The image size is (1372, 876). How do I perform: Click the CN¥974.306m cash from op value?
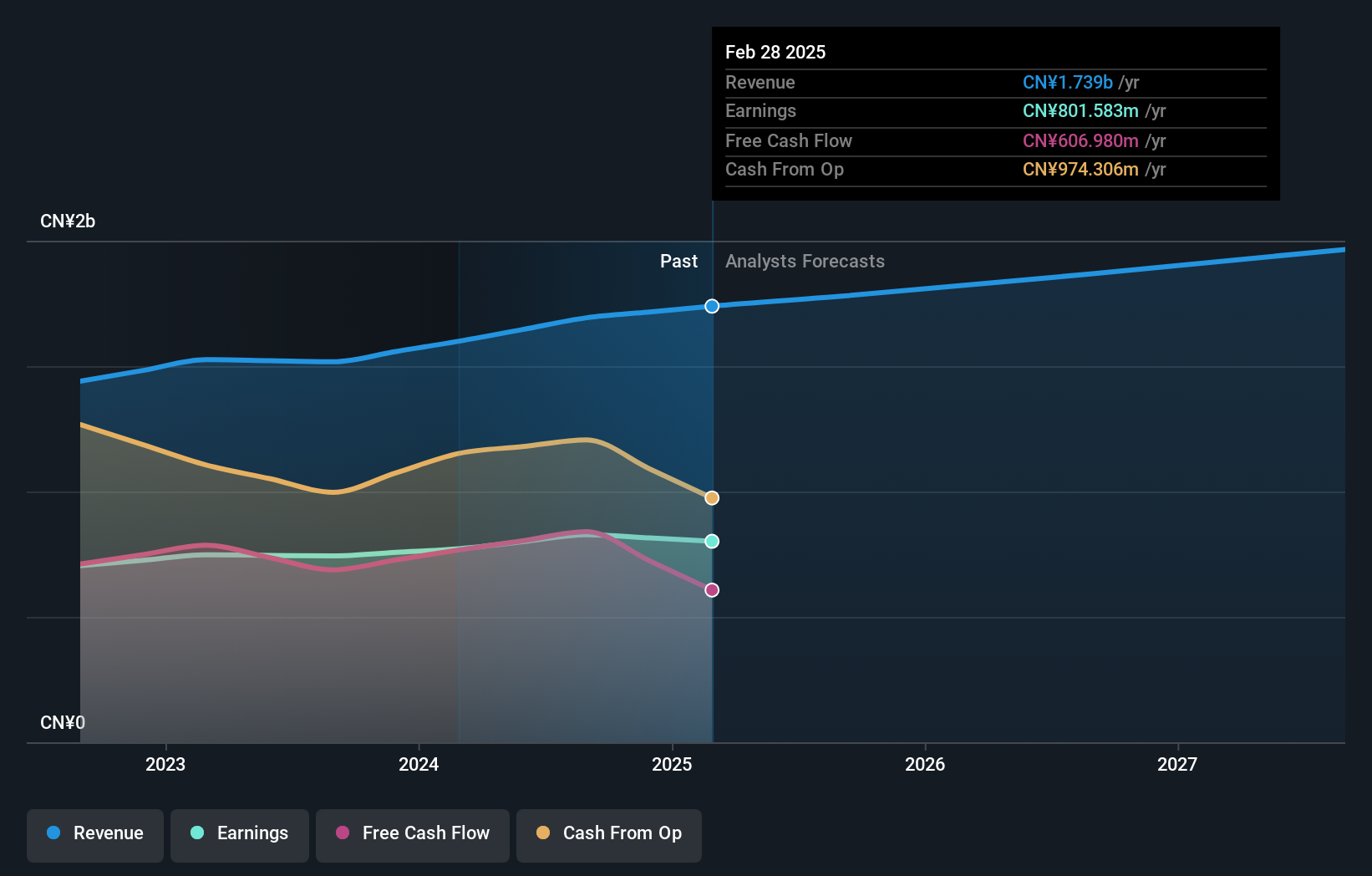[1080, 169]
